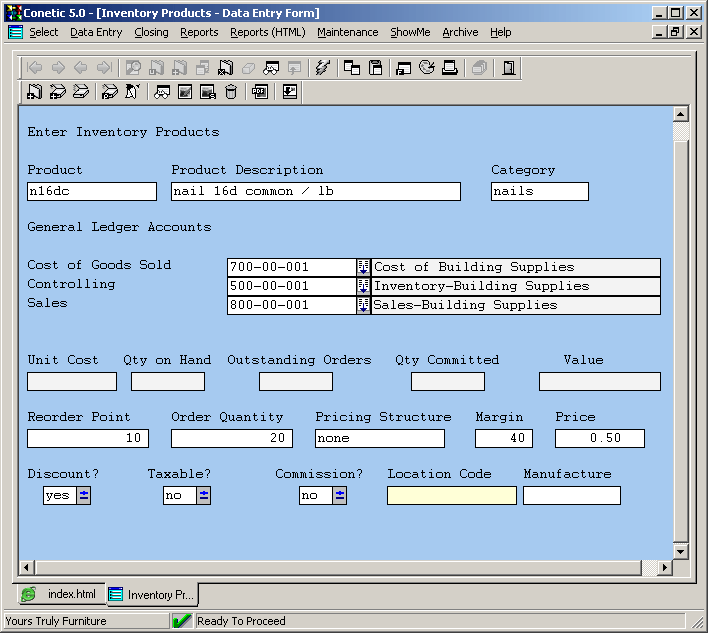Image resolution: width=708 pixels, height=633 pixels.
Task: Toggle the Commission? yes/no selector
Action: click(x=340, y=495)
